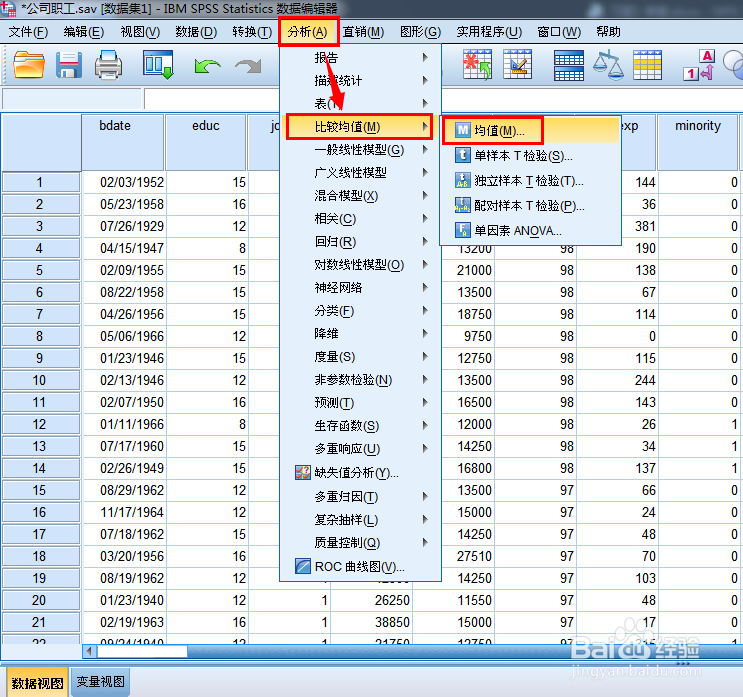Click the Open file folder icon
The image size is (743, 697).
pos(29,65)
